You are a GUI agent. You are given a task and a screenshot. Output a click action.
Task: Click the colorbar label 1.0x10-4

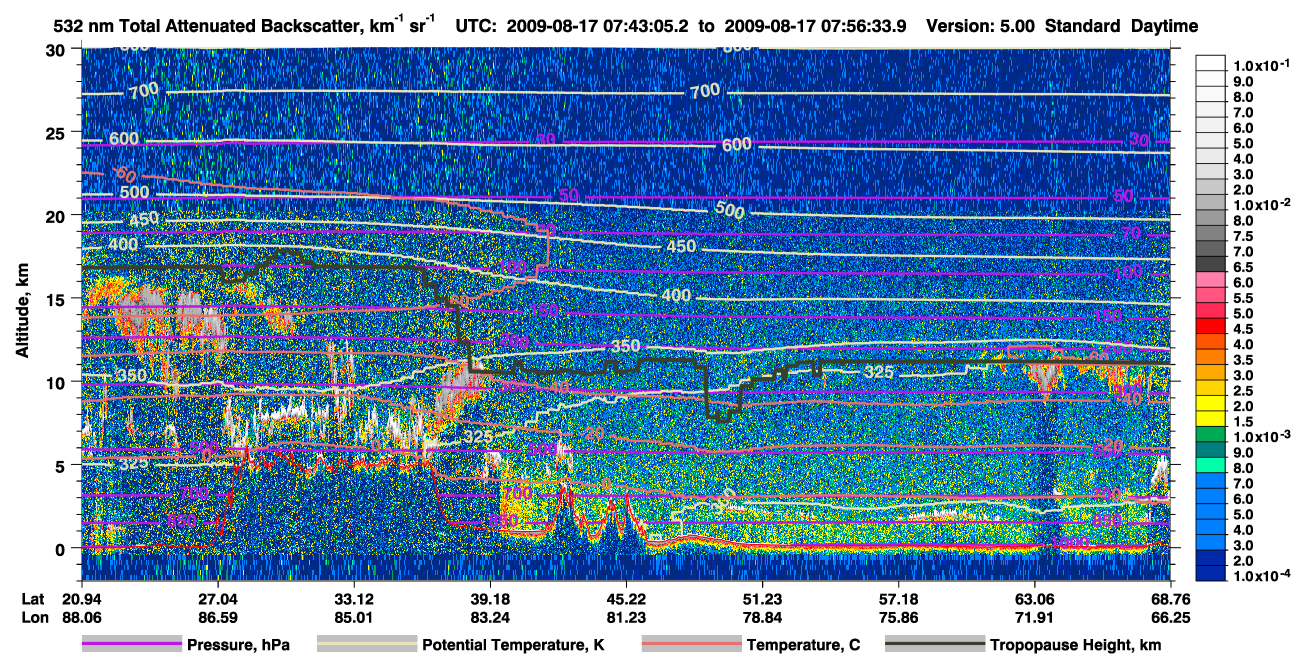(x=1263, y=576)
